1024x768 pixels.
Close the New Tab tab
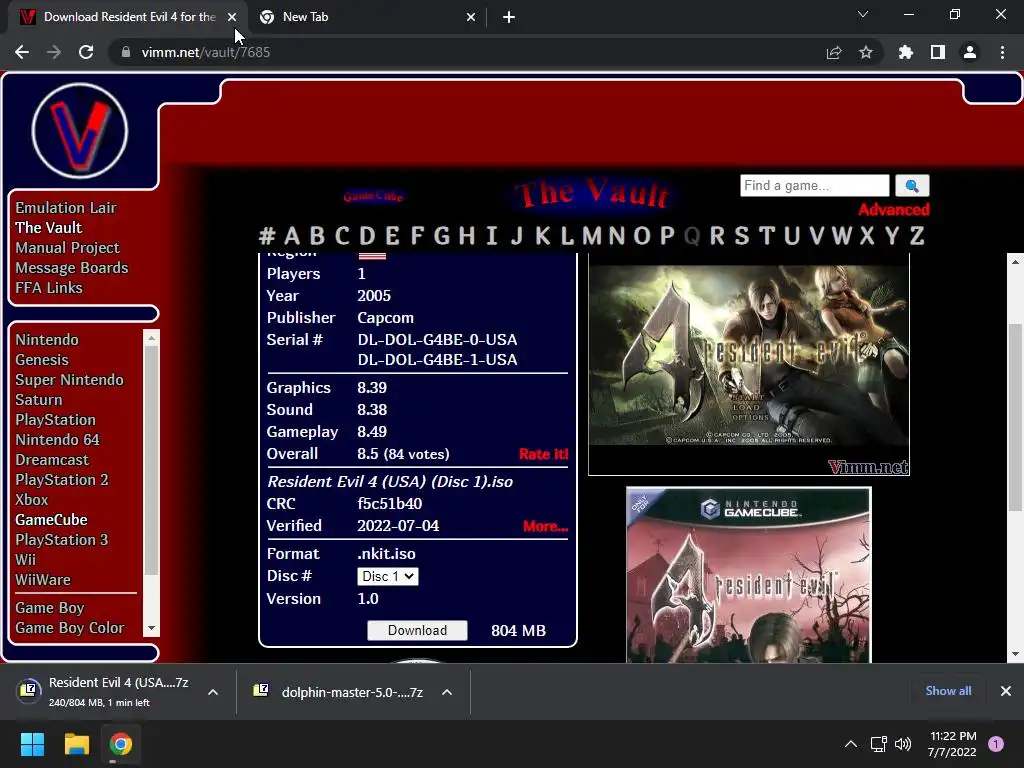[x=471, y=17]
